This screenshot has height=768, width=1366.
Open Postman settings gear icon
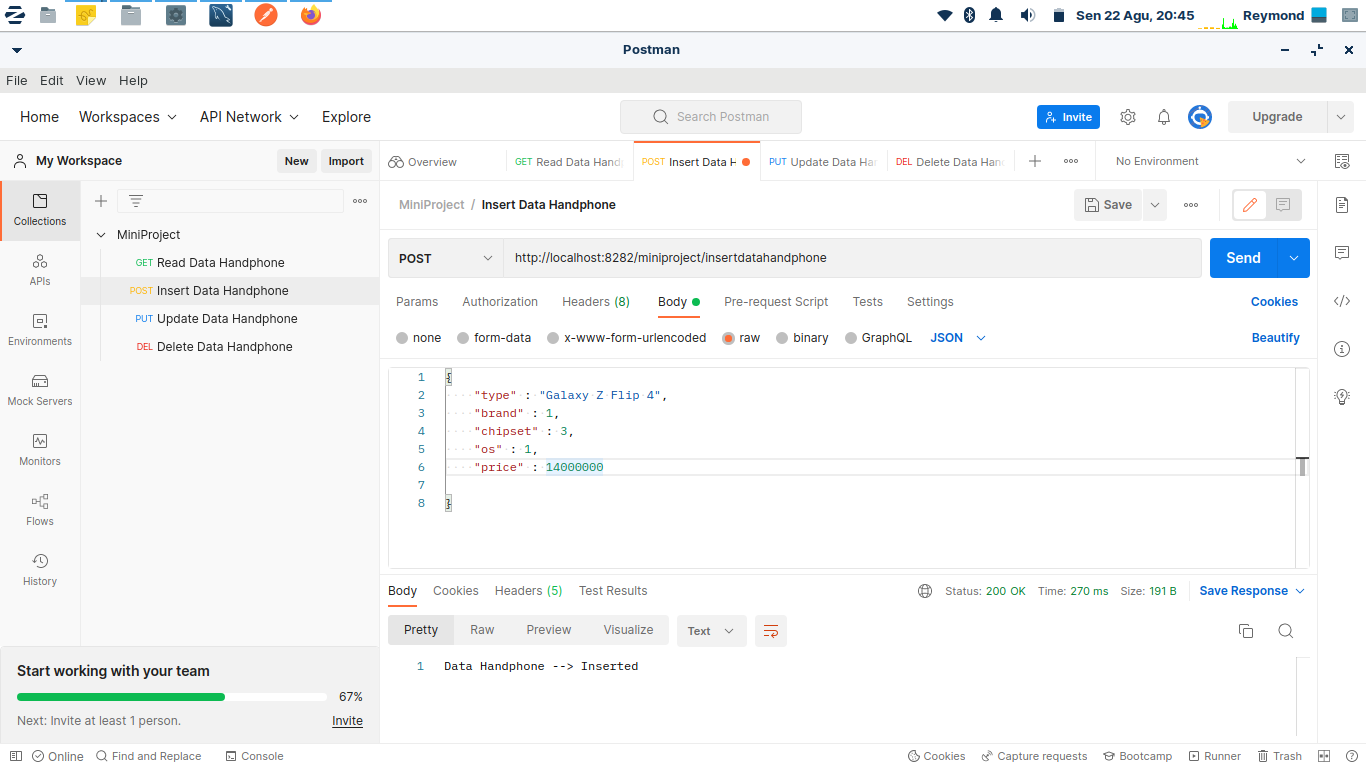[x=1128, y=117]
